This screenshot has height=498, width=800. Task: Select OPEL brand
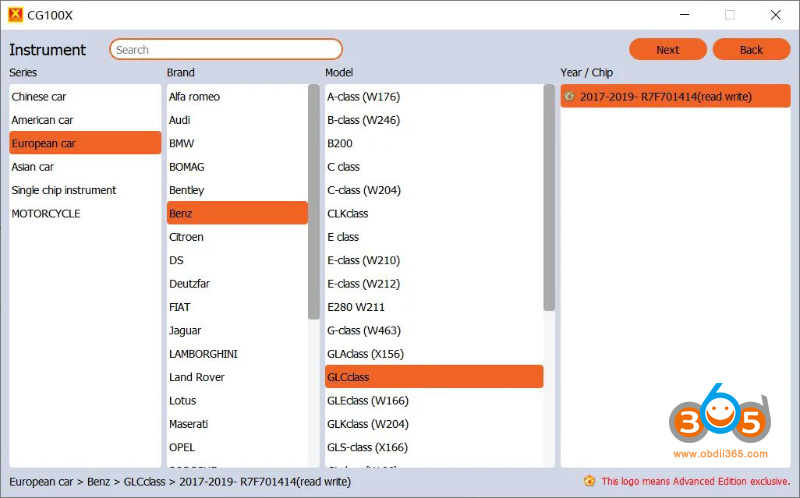pyautogui.click(x=237, y=447)
